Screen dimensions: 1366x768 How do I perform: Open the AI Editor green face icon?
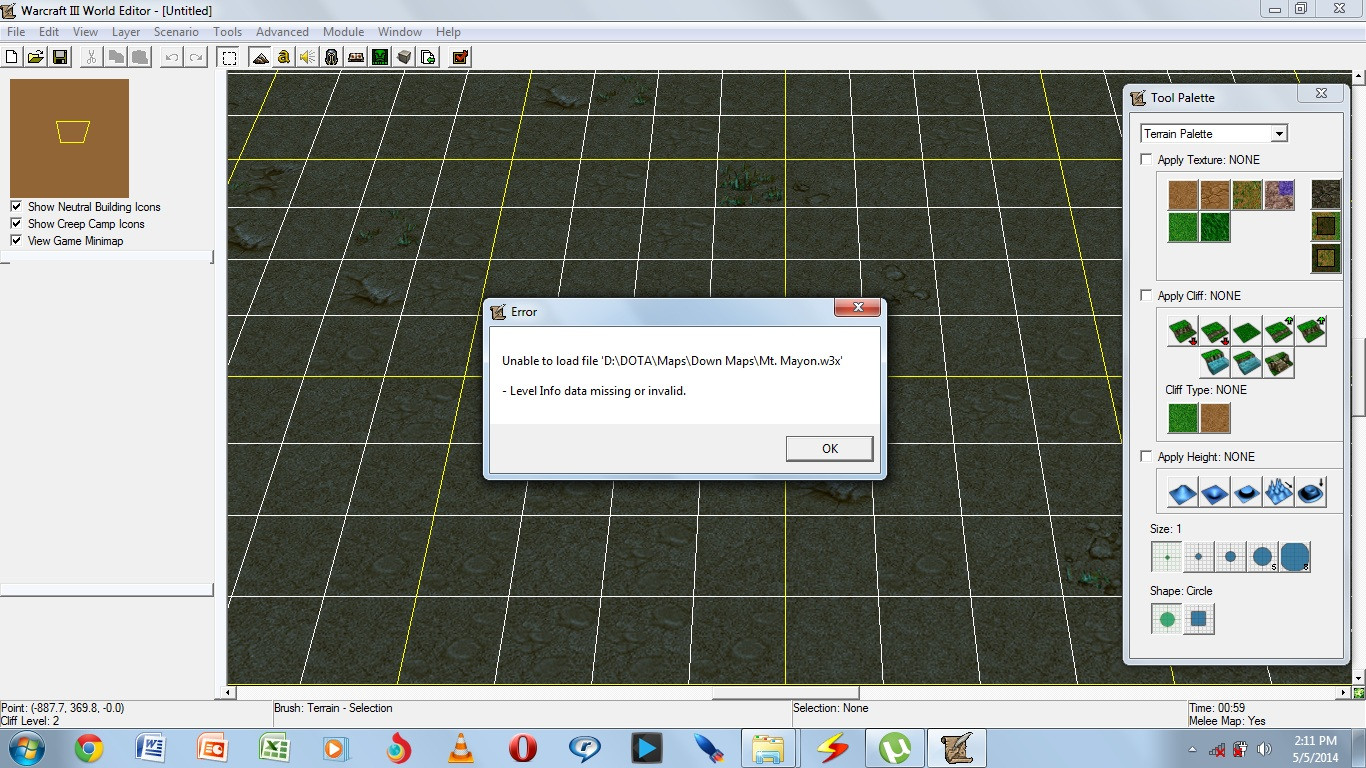380,57
